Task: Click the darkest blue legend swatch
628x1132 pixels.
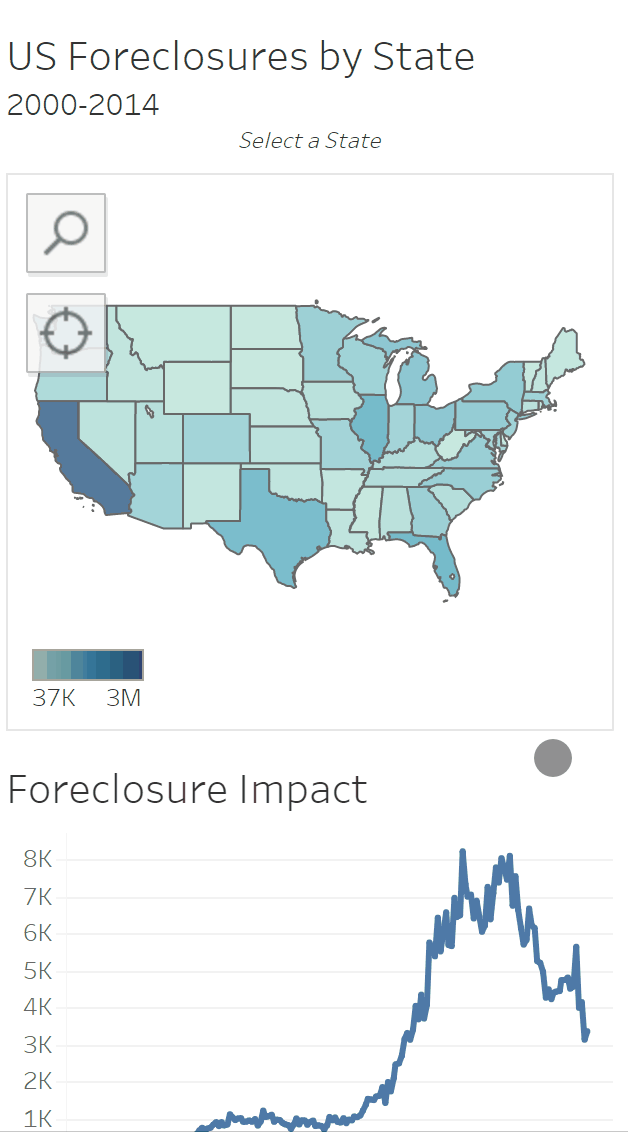Action: [x=135, y=665]
